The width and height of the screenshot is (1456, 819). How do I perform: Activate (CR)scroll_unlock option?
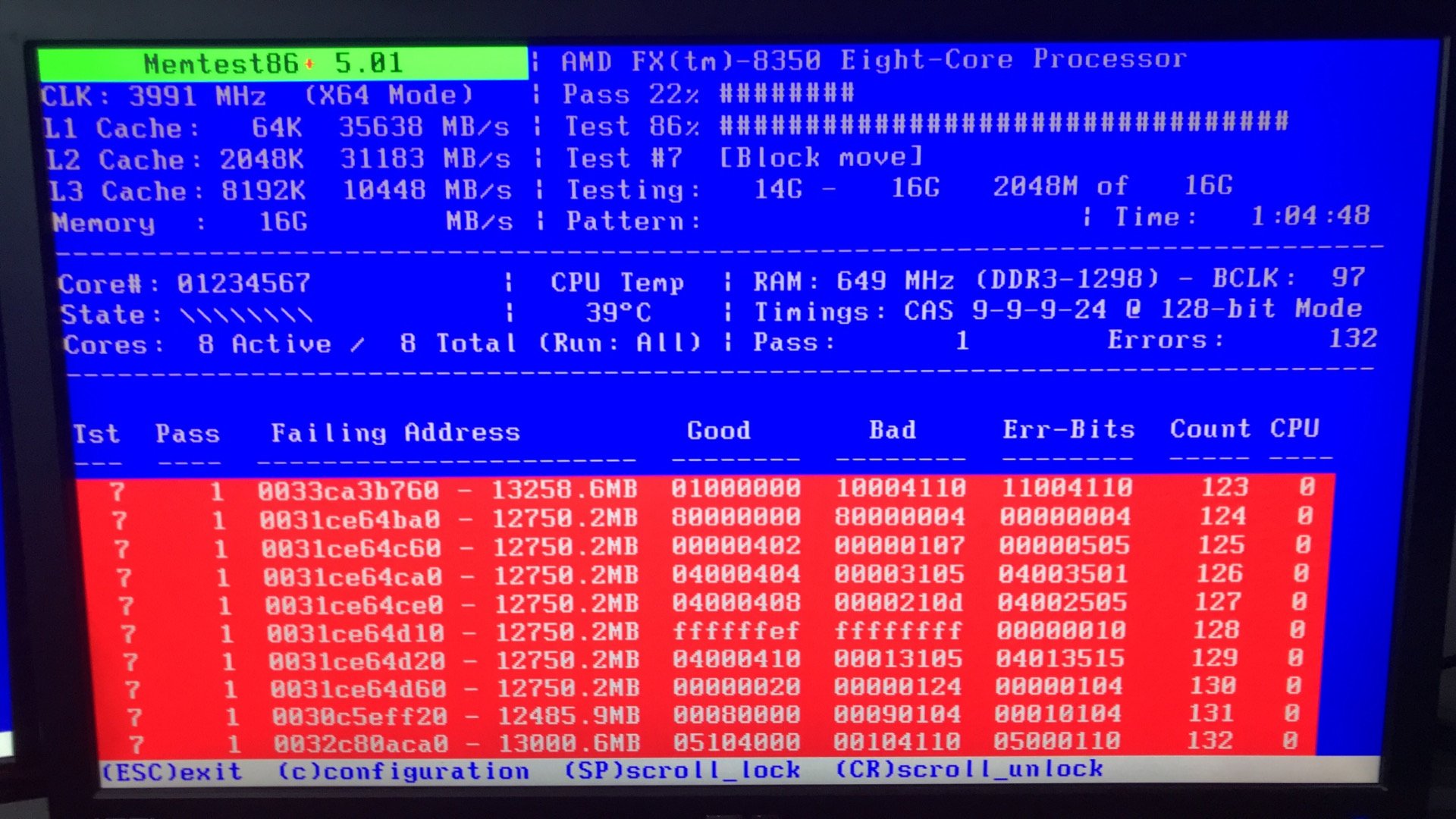(969, 769)
